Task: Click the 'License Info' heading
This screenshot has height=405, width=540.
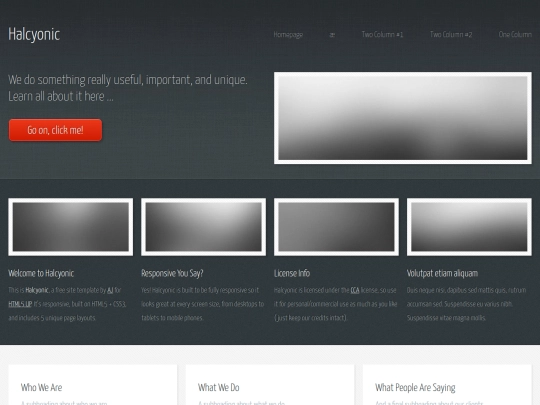Action: pos(292,273)
